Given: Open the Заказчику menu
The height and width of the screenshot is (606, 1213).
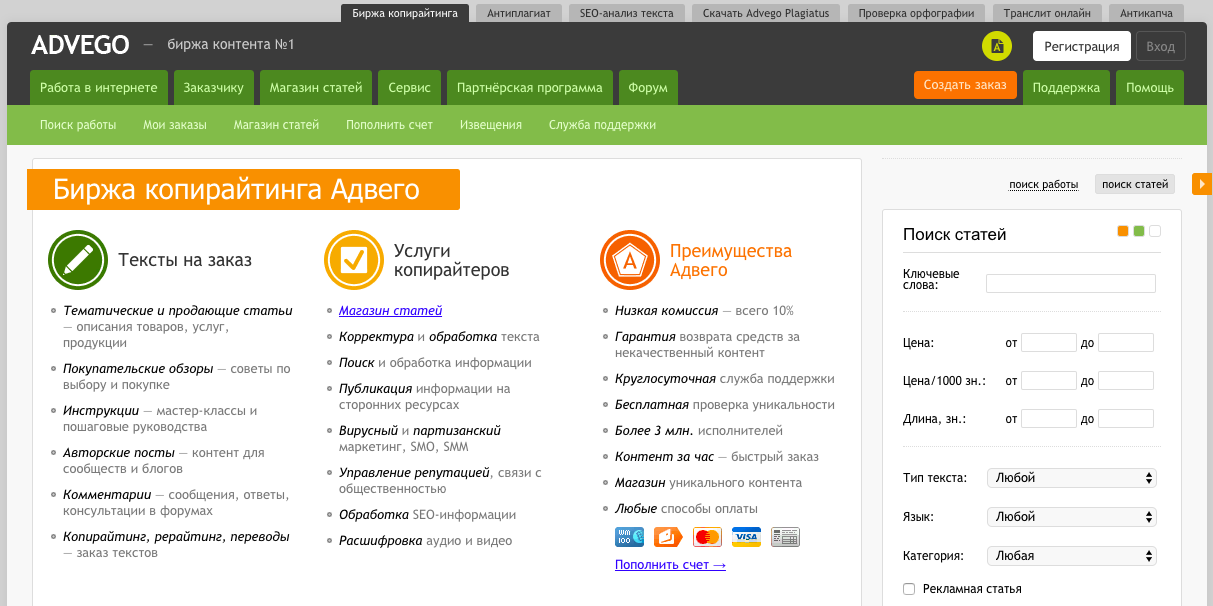Looking at the screenshot, I should tap(213, 87).
